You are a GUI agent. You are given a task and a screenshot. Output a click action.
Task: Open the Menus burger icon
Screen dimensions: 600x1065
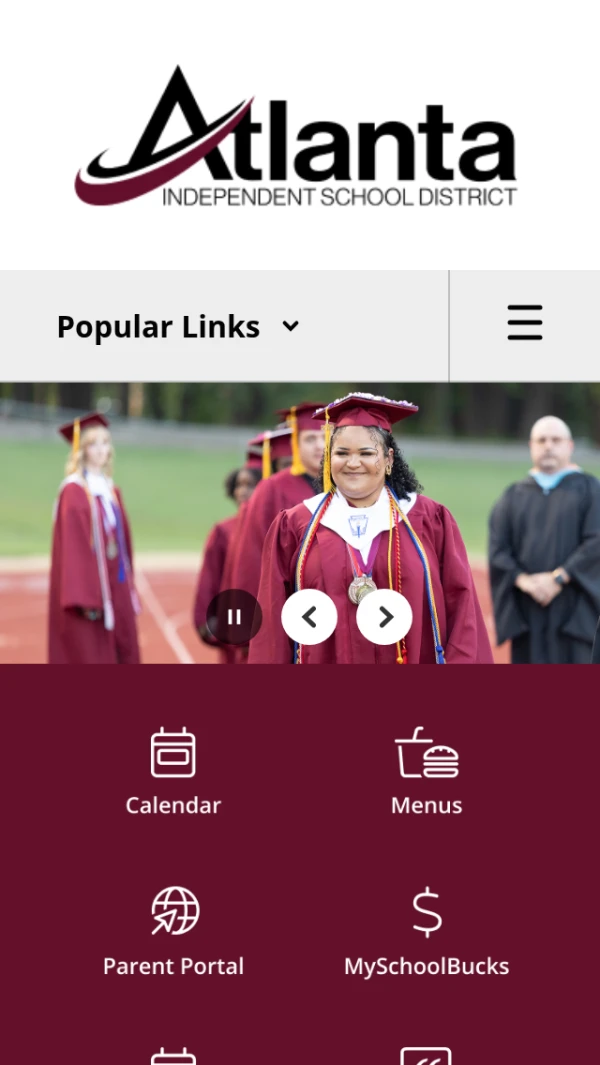427,752
